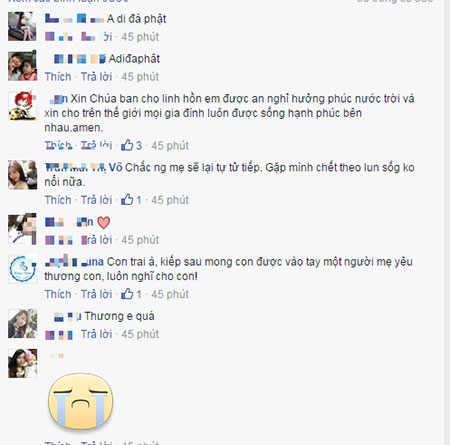This screenshot has height=445, width=450.
Task: Open avatar of the crying sticker commenter
Action: pyautogui.click(x=22, y=363)
